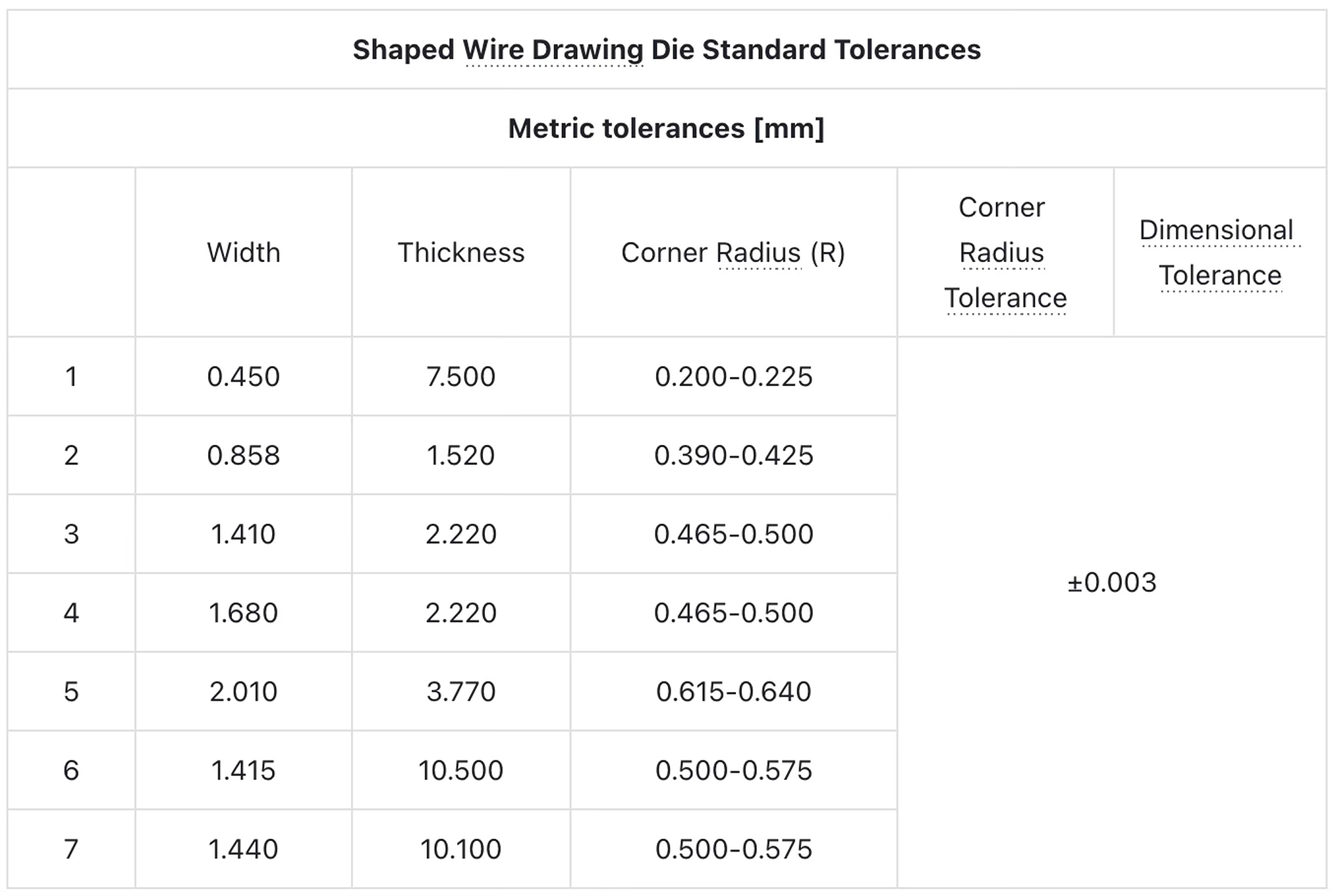Screen dimensions: 1334x896
Task: Click corner radius 0.390-0.425
Action: tap(734, 455)
